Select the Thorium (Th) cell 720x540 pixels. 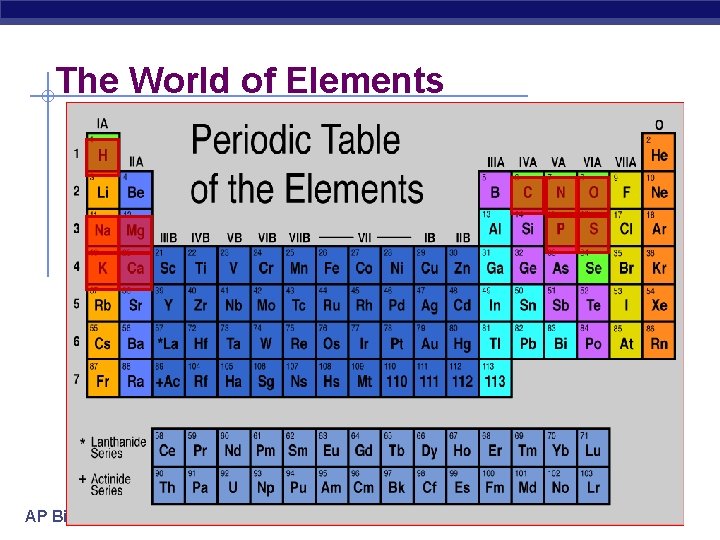(x=168, y=485)
